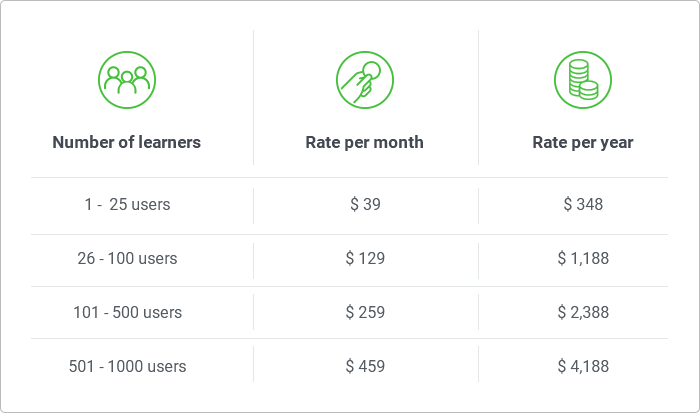The width and height of the screenshot is (700, 413).
Task: Click the word year in the header
Action: pos(616,143)
